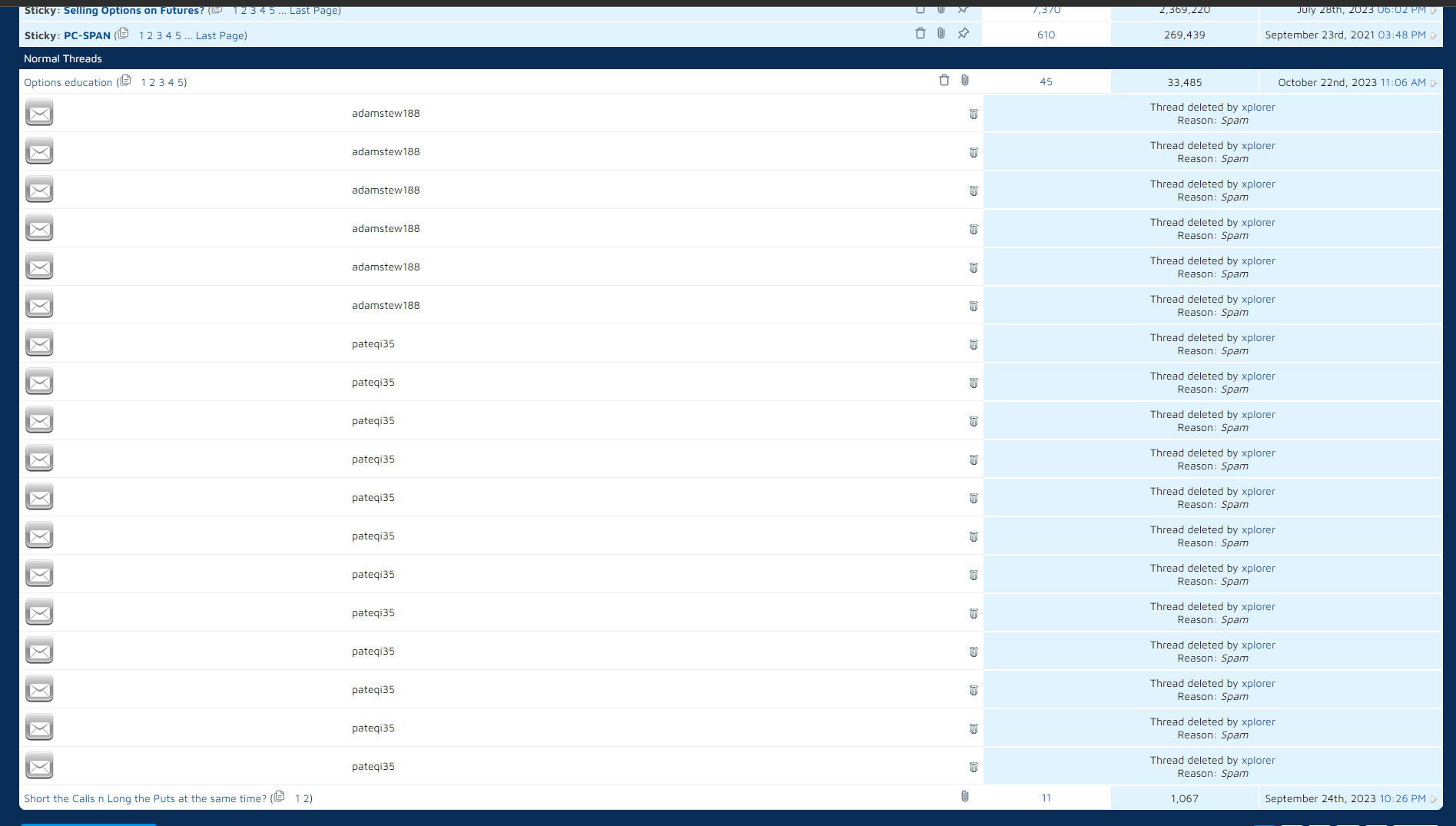Go to page 5 of the PC-SPAN thread

[x=178, y=35]
